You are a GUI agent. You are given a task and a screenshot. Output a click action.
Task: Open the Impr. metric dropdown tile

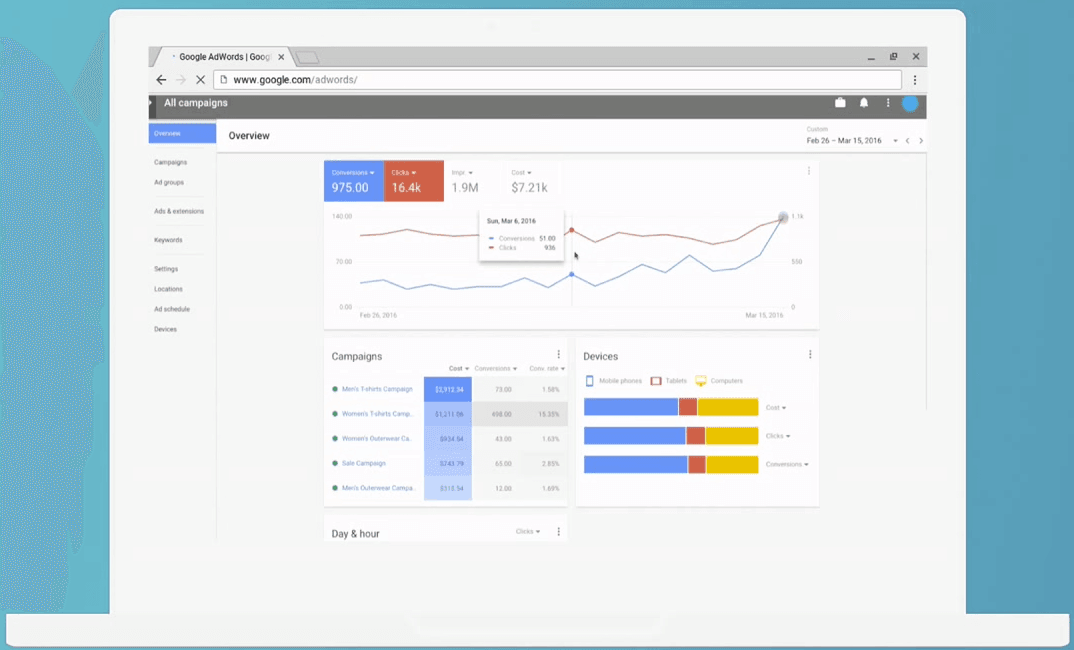473,181
